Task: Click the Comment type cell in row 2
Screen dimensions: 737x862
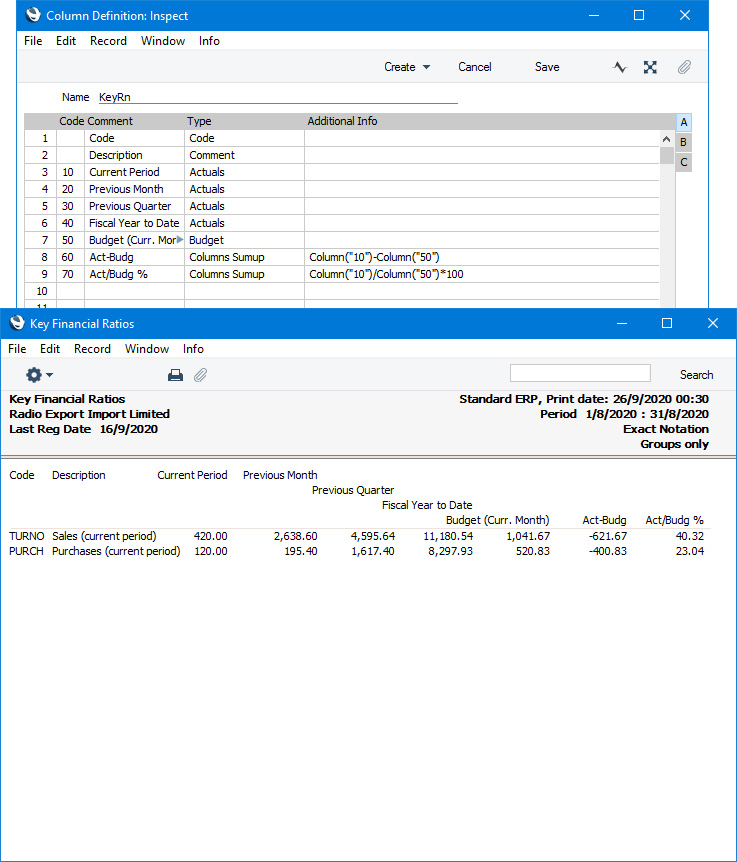Action: point(244,155)
